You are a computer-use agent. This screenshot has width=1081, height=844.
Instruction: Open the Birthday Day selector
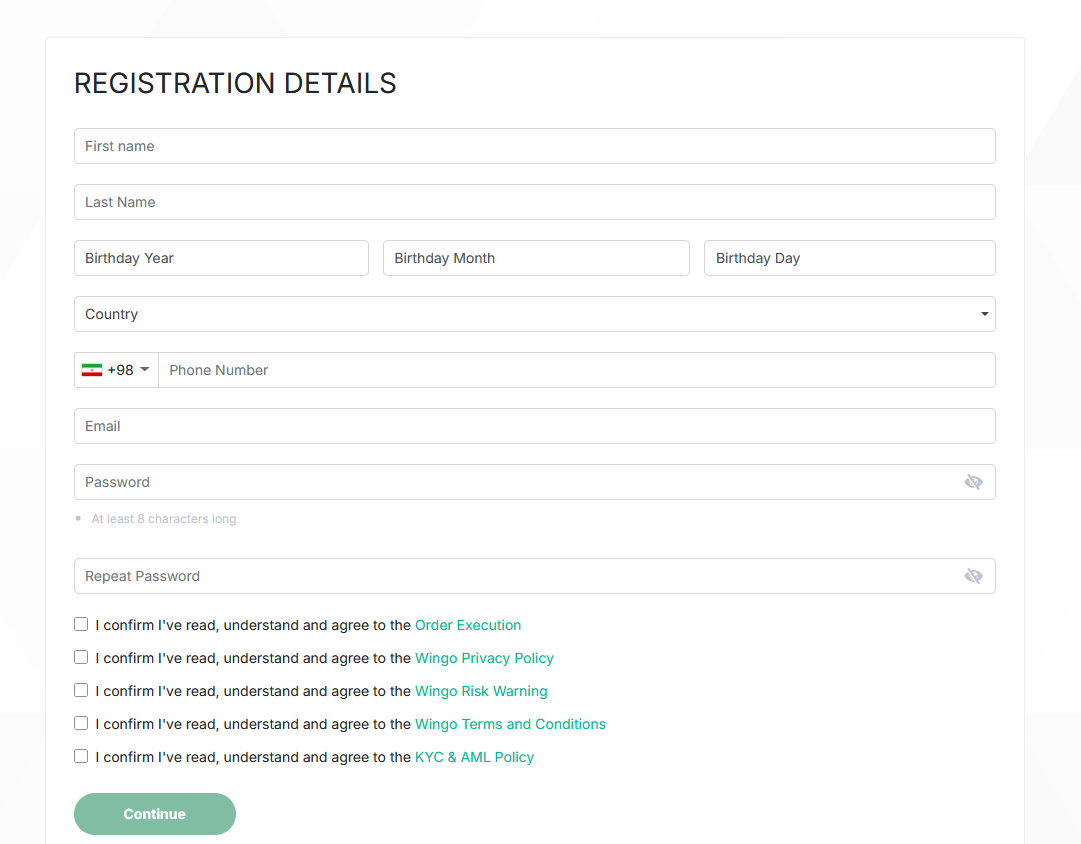click(849, 258)
